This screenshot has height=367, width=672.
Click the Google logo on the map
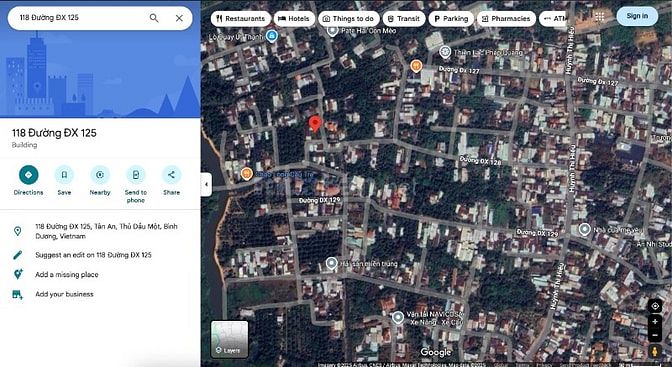[436, 352]
